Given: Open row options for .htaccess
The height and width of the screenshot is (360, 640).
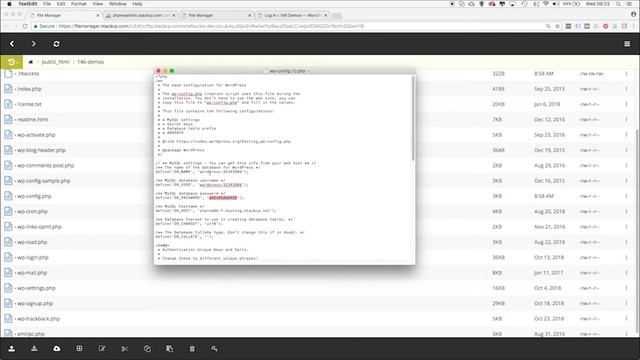Looking at the screenshot, I should click(626, 73).
